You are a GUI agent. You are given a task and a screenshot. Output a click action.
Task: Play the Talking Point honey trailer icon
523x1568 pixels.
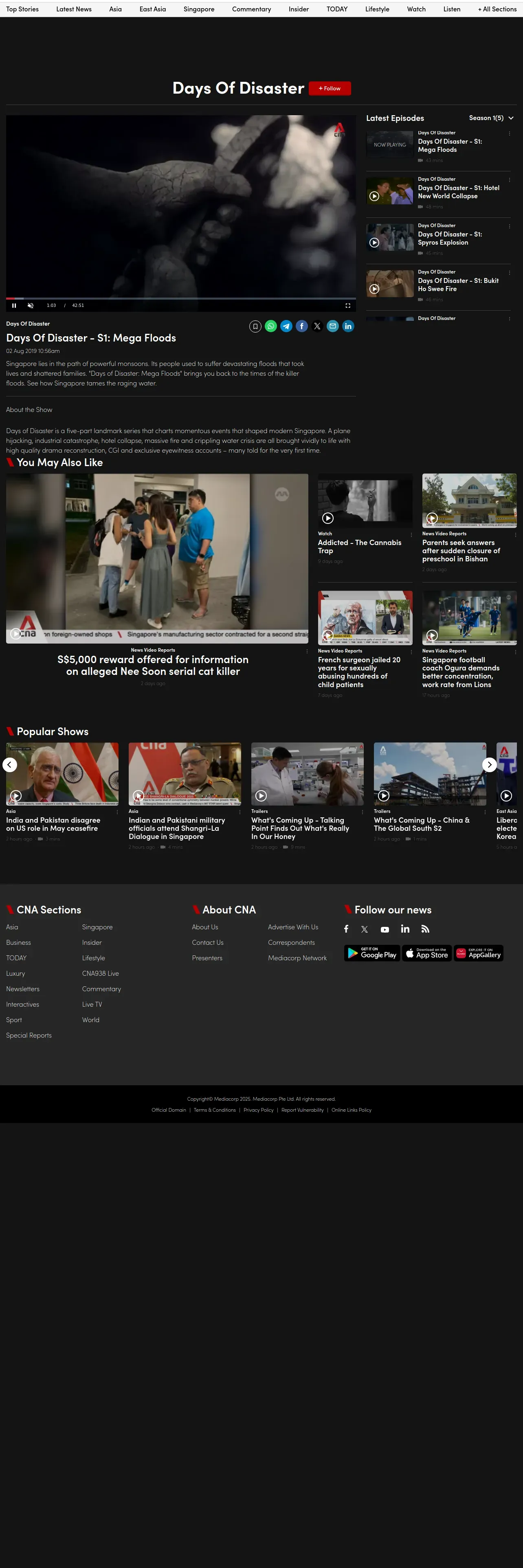[x=261, y=795]
